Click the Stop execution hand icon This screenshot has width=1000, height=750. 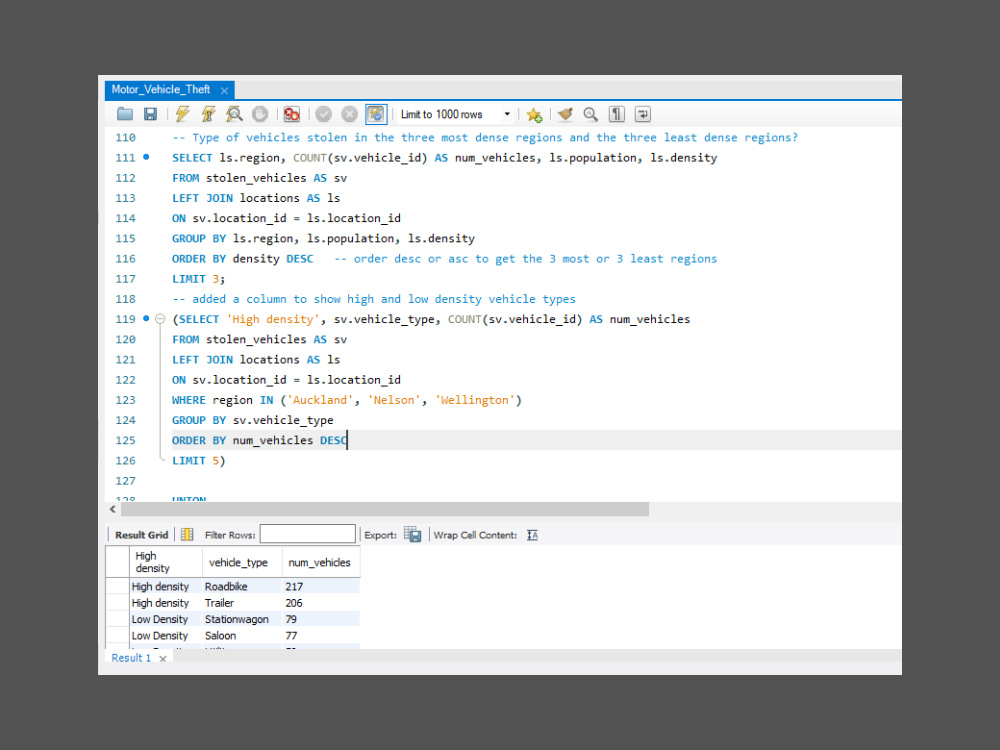260,114
